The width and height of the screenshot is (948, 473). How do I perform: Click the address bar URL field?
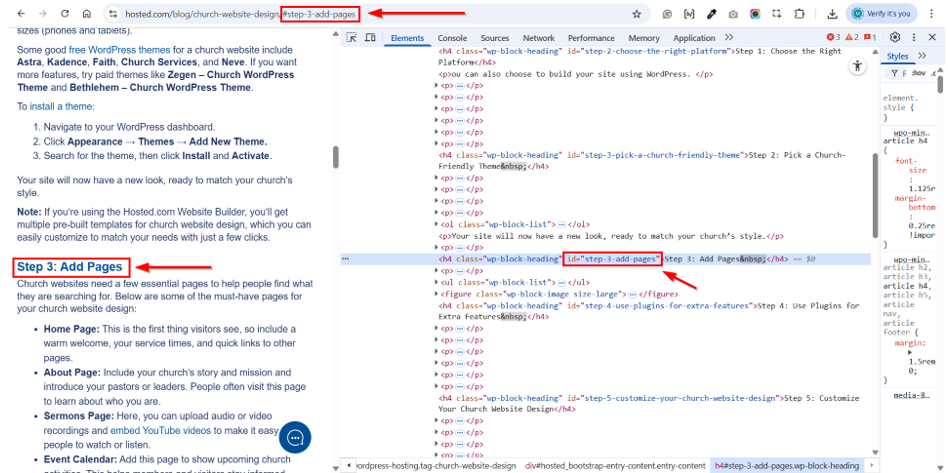point(375,14)
